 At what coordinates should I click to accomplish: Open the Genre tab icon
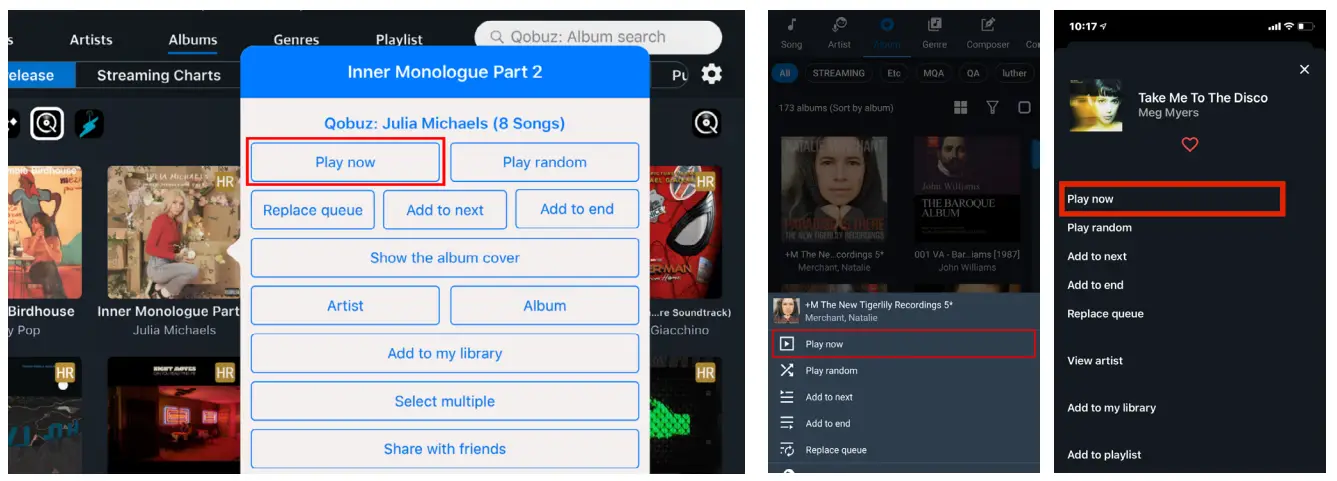tap(934, 25)
